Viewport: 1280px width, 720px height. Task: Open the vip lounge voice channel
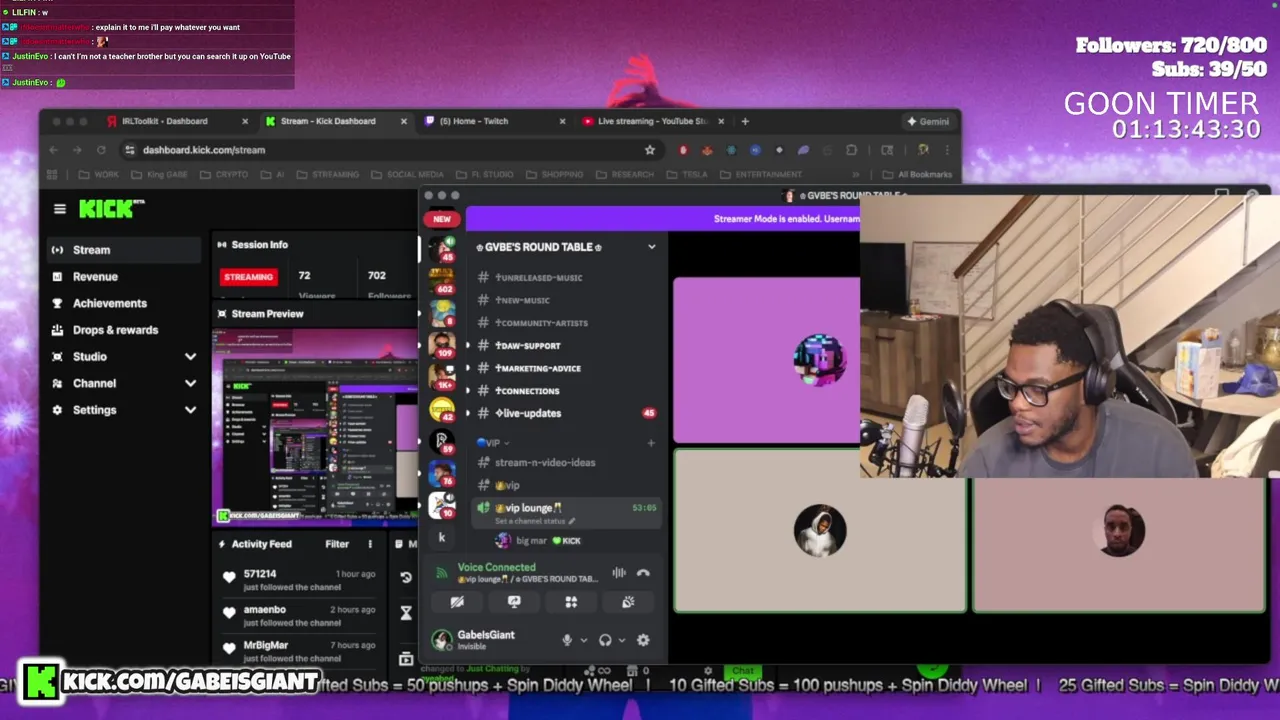point(565,512)
